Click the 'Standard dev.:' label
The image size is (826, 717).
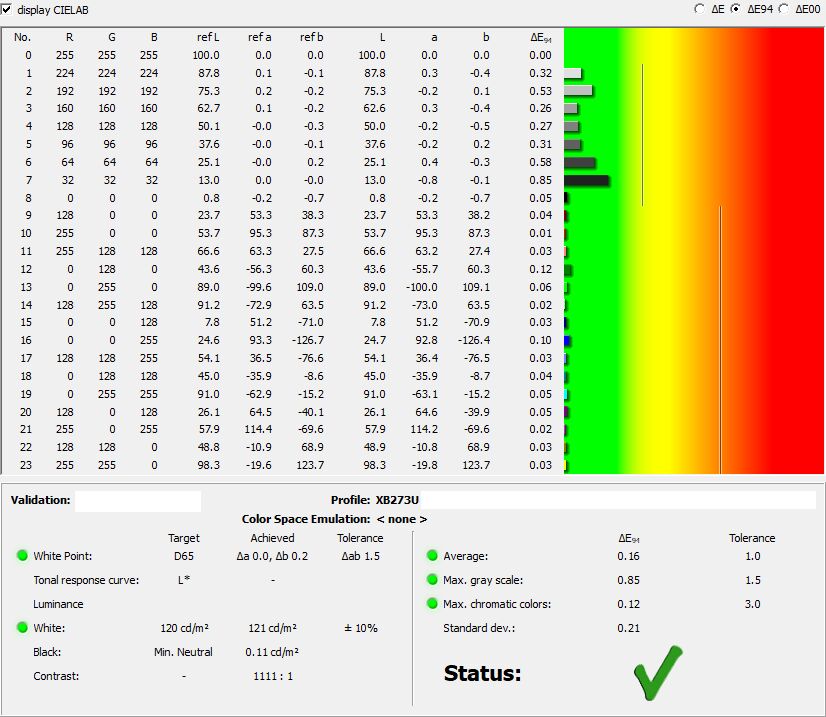pos(479,627)
